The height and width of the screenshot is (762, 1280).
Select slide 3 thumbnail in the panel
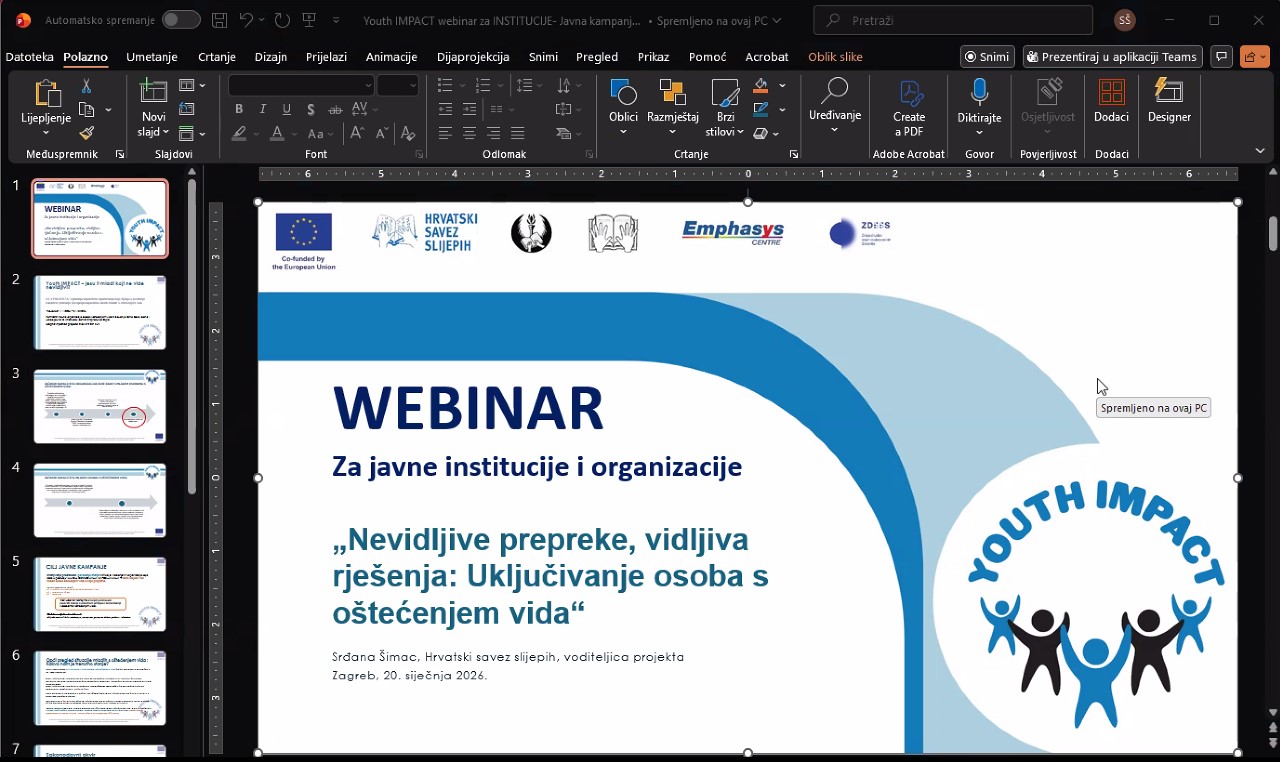(100, 406)
